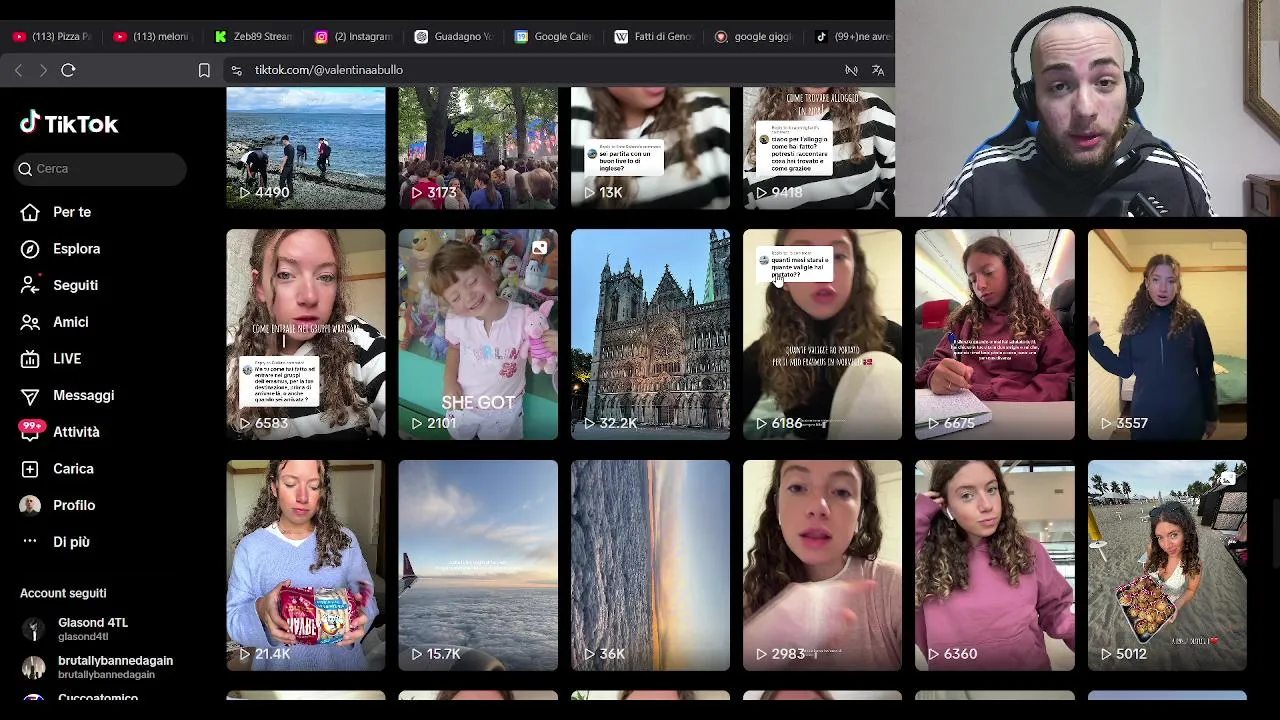Screen dimensions: 1280x720
Task: Open the crowd video with 3173 views
Action: (x=478, y=148)
